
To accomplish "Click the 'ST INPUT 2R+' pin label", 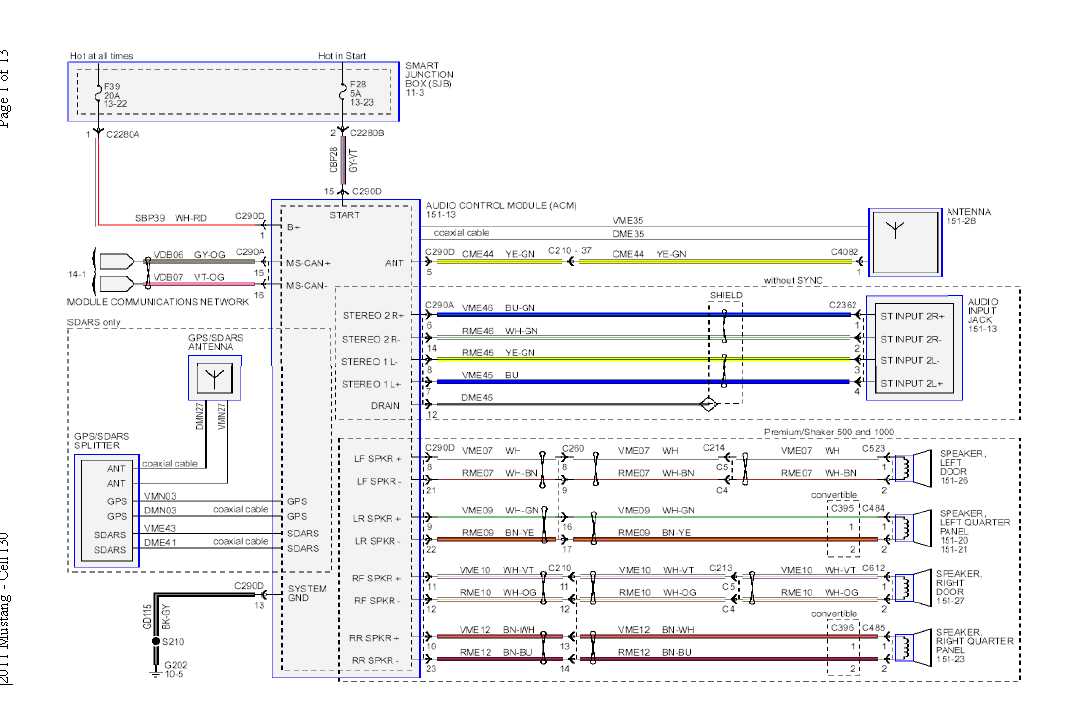I will point(912,317).
